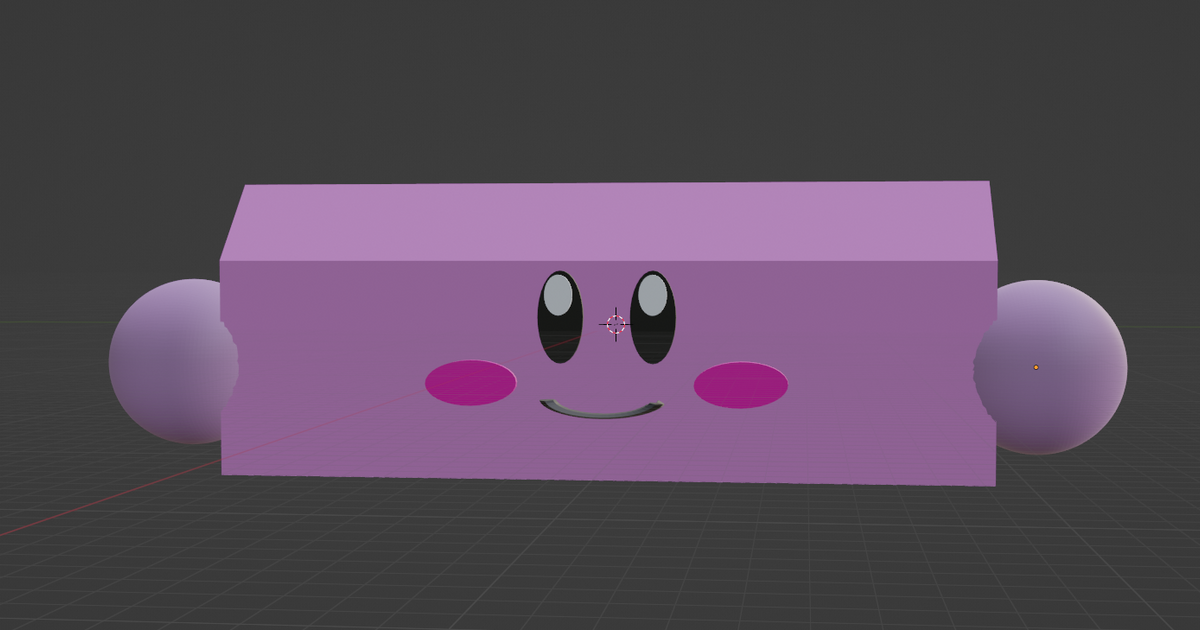Click the curved smile mouth
Screen dimensions: 1200x630
(x=601, y=411)
